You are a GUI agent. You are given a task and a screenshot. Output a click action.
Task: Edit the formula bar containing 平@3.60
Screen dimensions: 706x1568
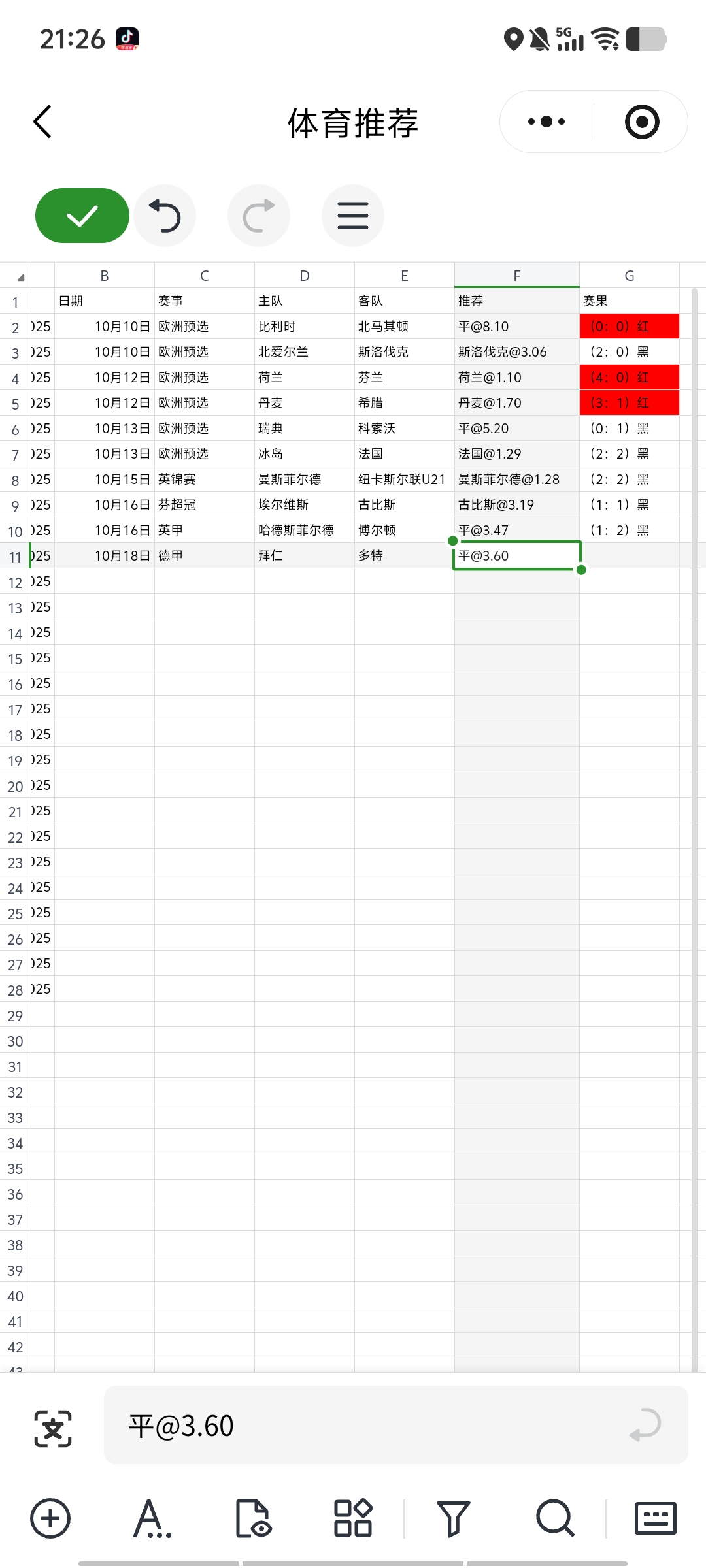[395, 1426]
